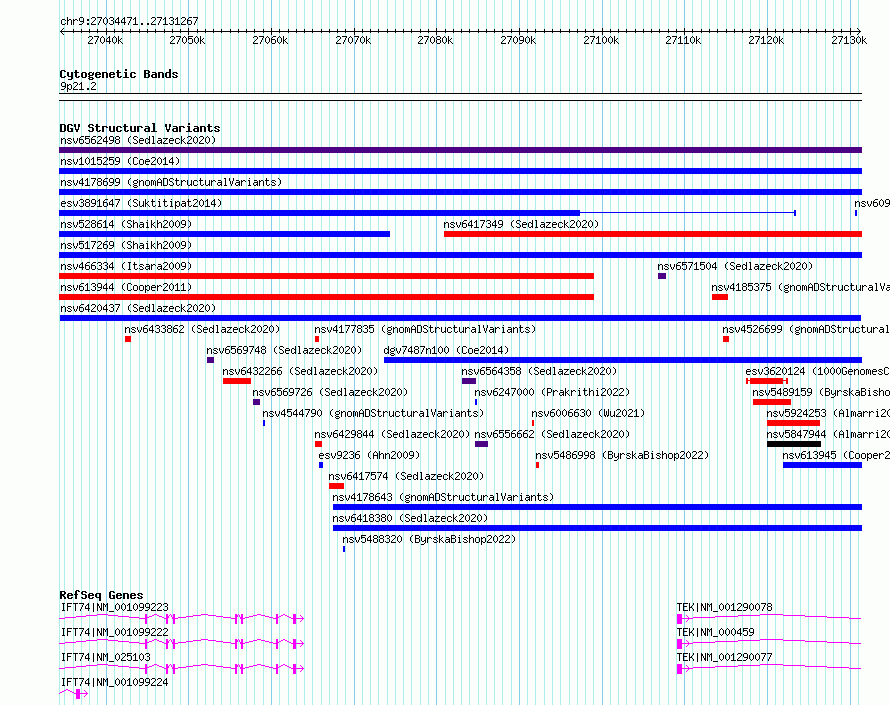Click nsv6564358 (Sedlazeck2020) label
Screen dimensions: 890x705
pos(539,371)
